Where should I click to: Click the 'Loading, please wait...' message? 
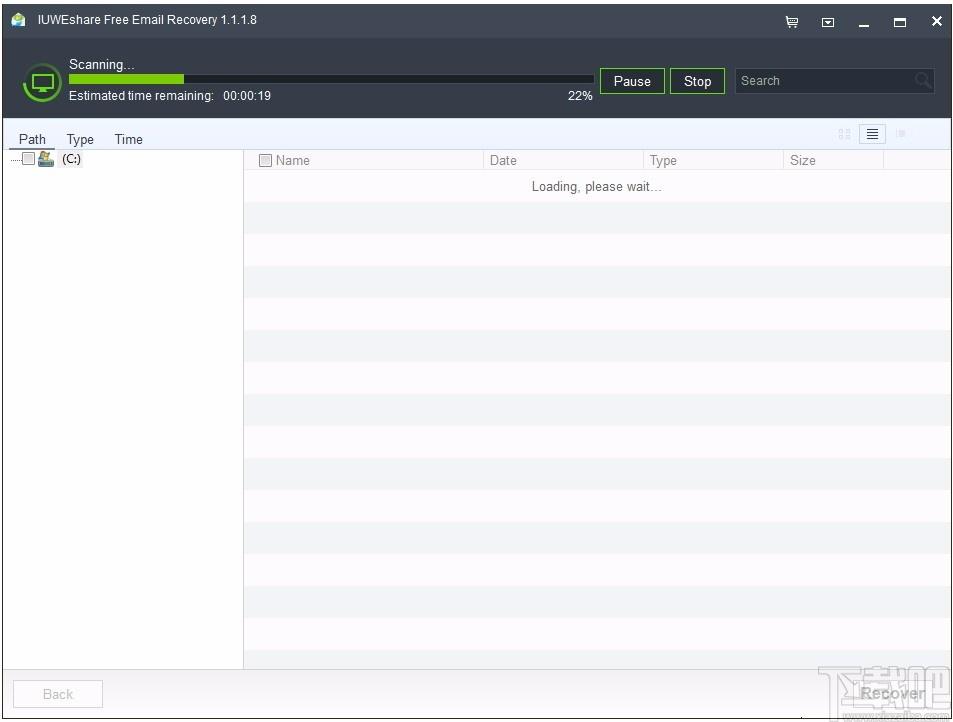pyautogui.click(x=596, y=187)
